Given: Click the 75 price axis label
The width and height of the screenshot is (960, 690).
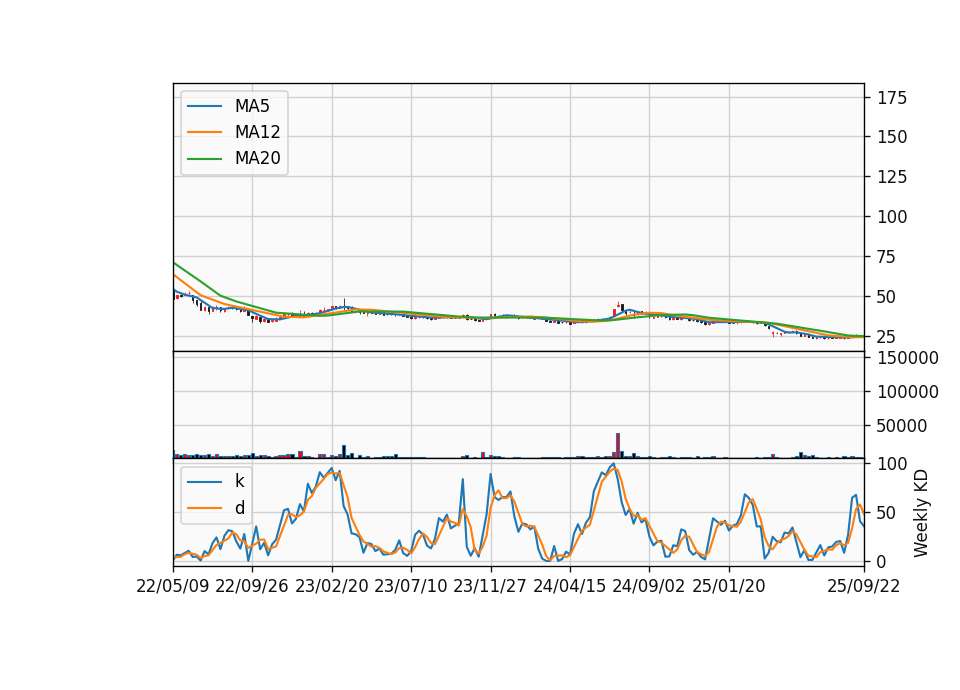Looking at the screenshot, I should coord(887,257).
